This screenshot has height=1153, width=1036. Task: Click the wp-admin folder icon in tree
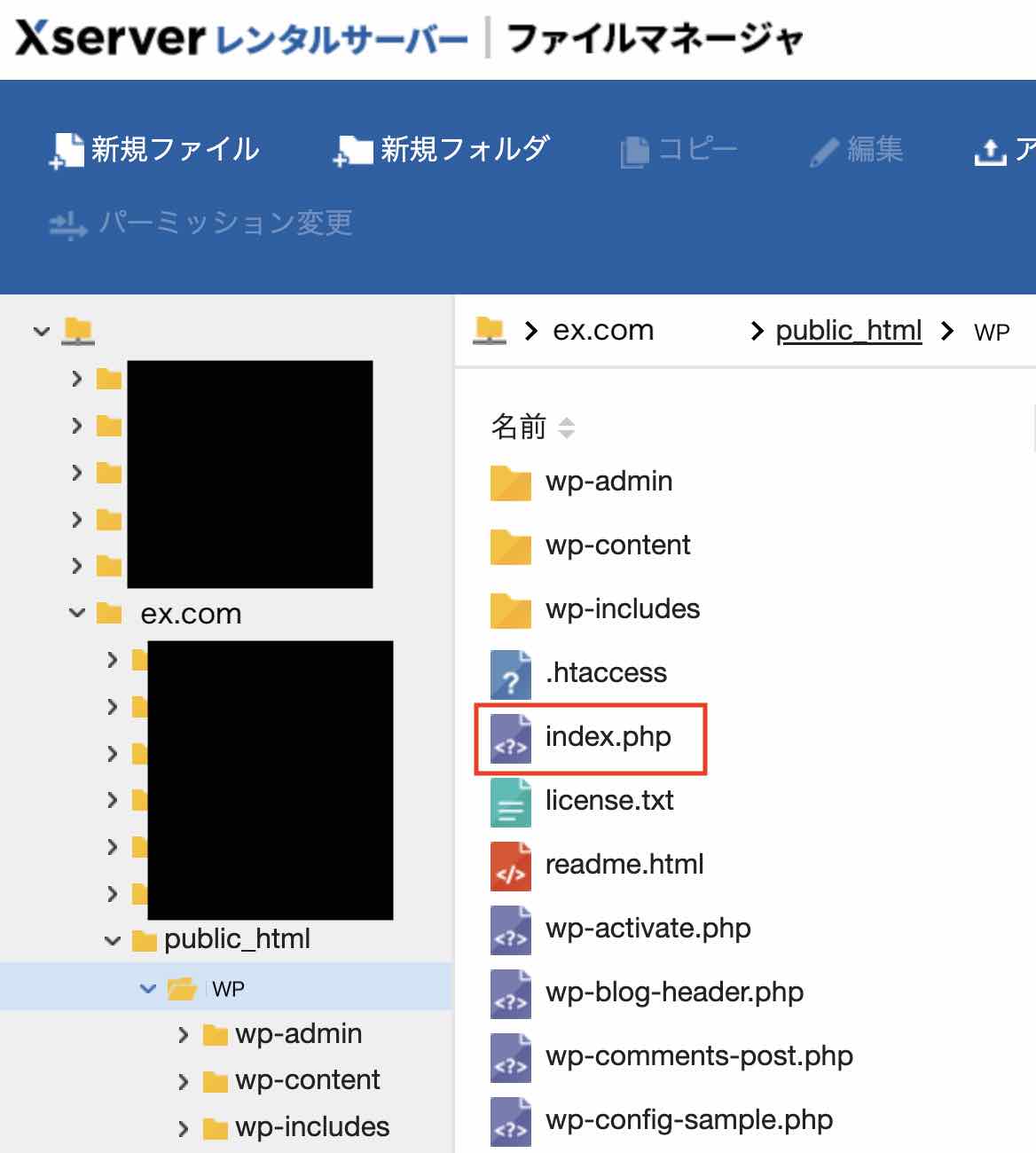(216, 1035)
